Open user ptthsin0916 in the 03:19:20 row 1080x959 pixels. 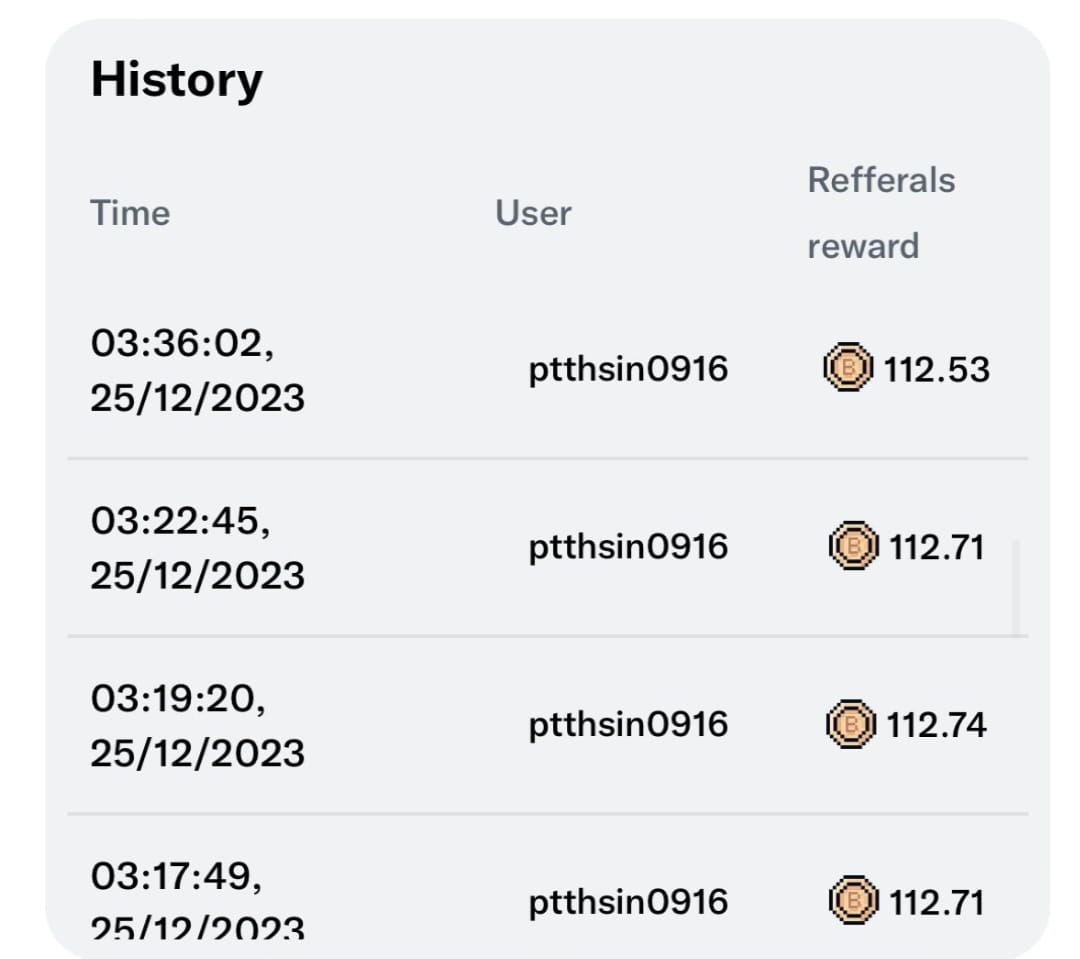click(628, 725)
